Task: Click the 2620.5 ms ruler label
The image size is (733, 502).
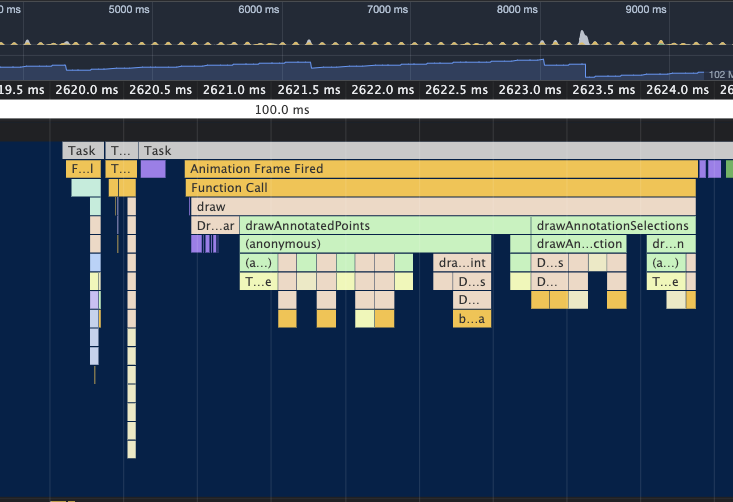Action: (x=160, y=90)
